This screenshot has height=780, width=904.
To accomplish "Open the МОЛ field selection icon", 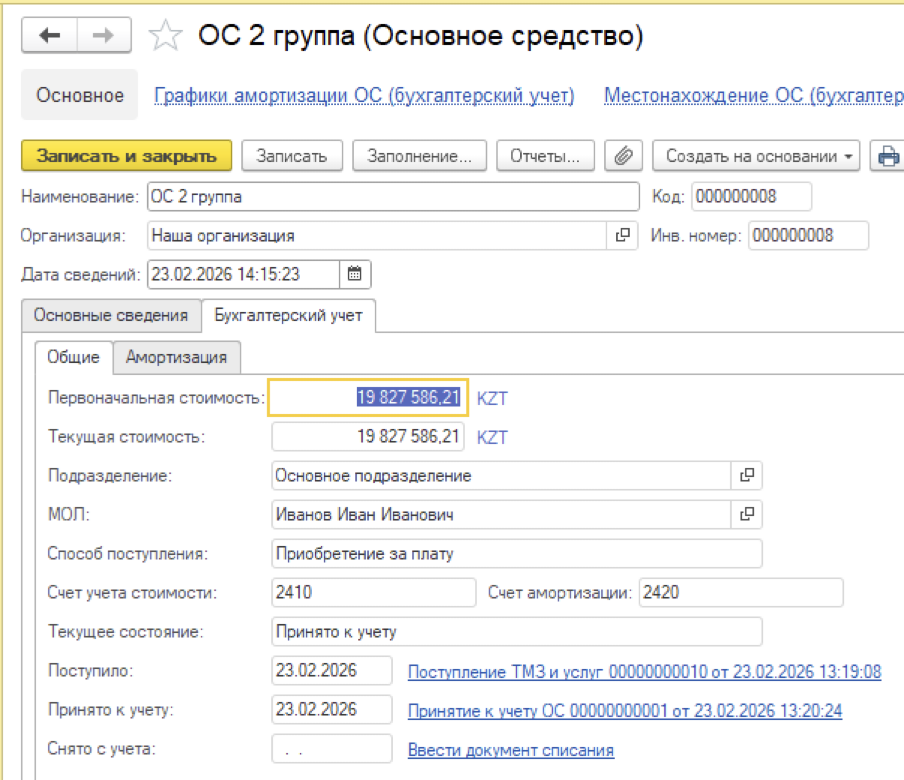I will pos(747,514).
